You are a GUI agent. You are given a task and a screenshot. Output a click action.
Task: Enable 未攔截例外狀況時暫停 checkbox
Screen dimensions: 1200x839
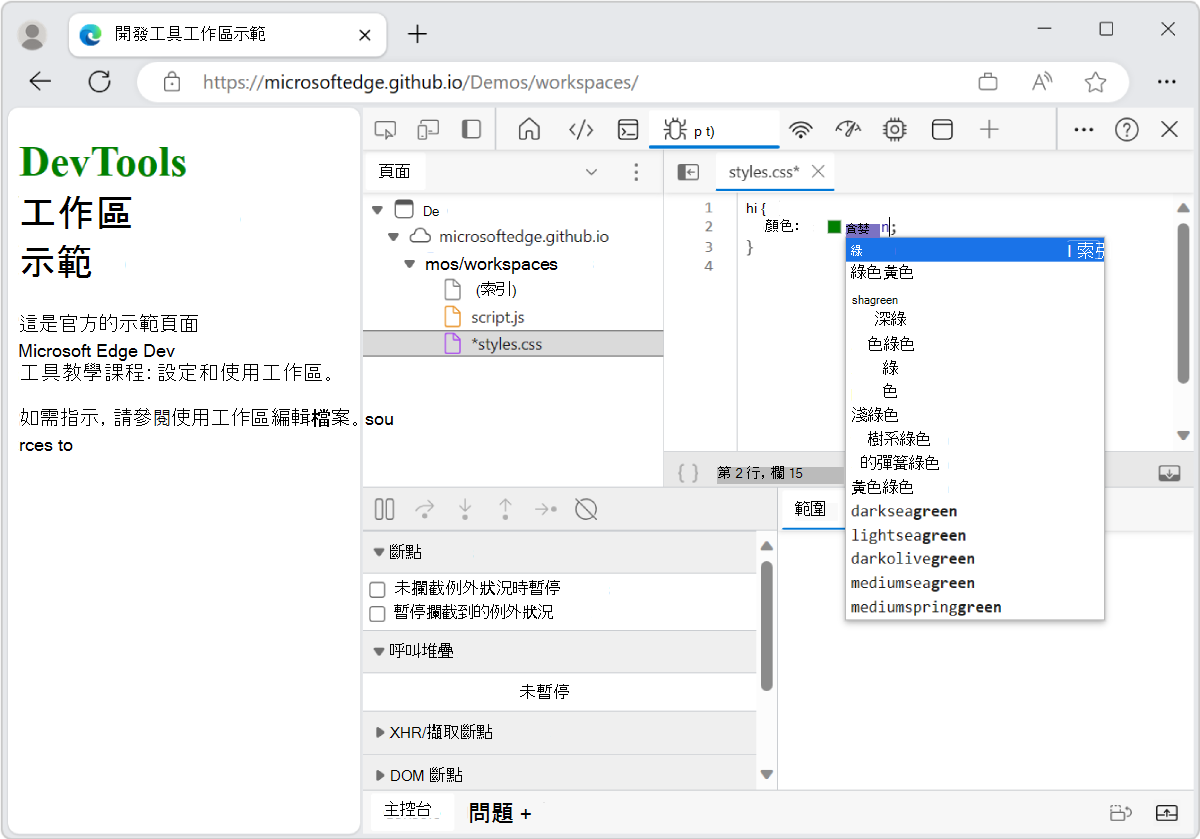pyautogui.click(x=377, y=588)
